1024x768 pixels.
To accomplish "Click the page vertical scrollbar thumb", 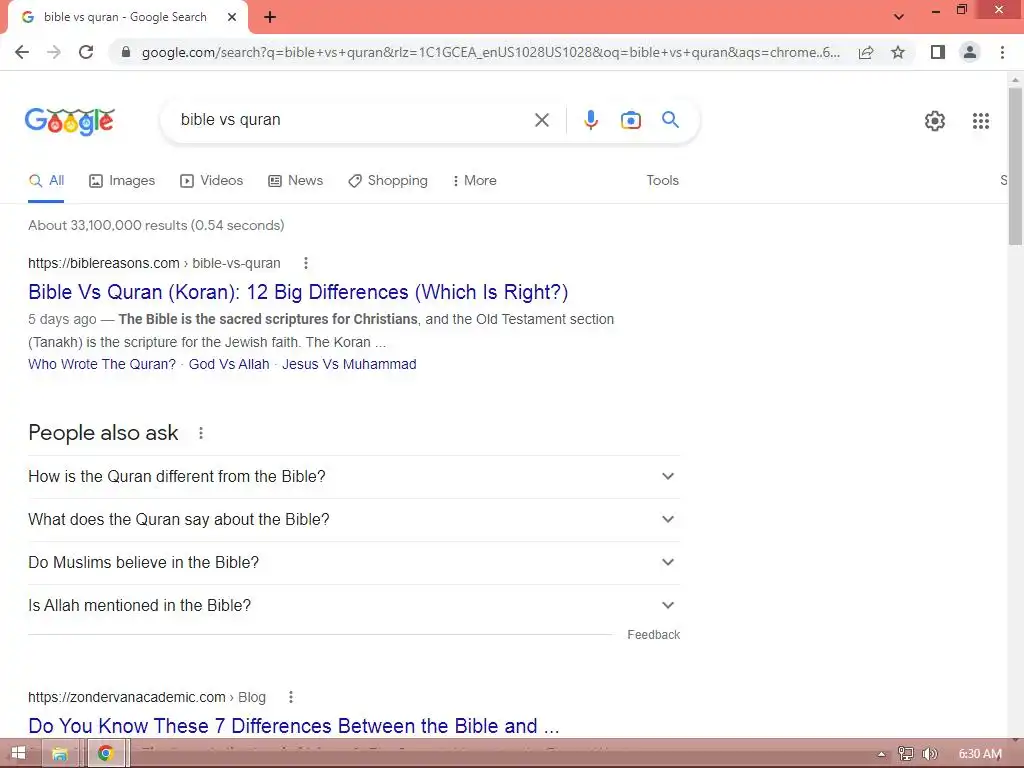I will tap(1015, 167).
